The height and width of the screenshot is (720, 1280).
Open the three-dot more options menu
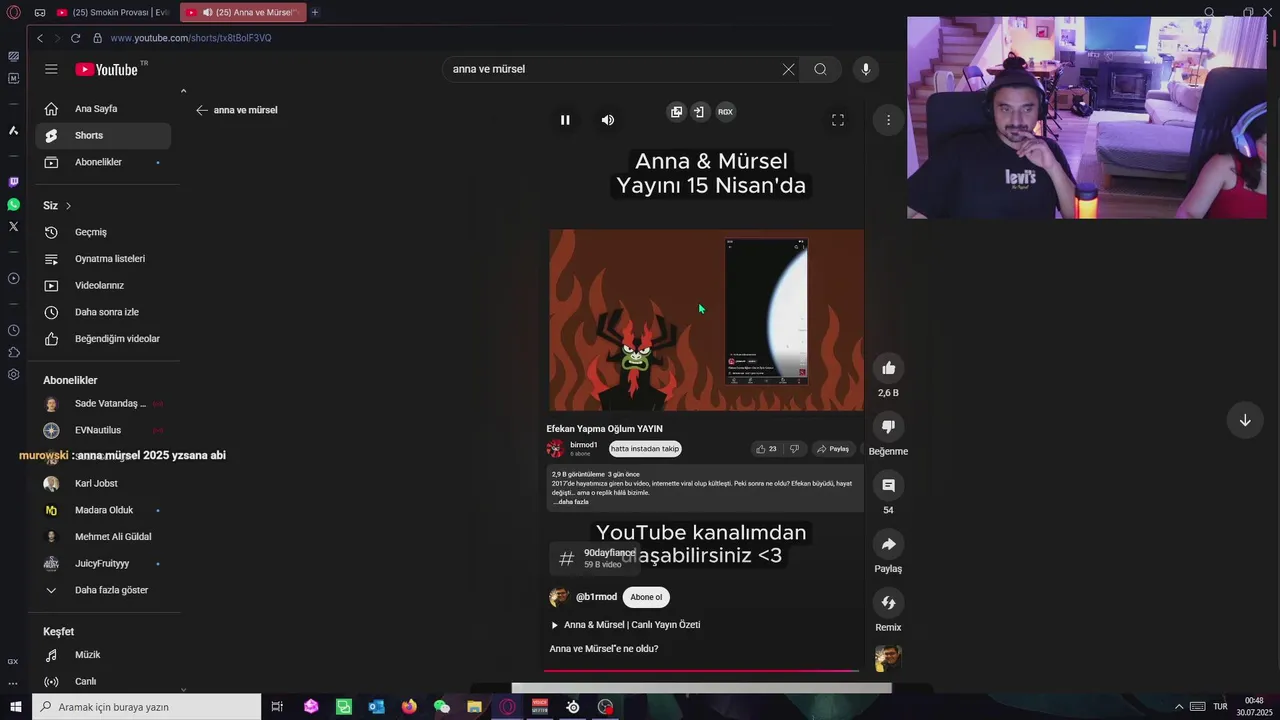pos(888,120)
